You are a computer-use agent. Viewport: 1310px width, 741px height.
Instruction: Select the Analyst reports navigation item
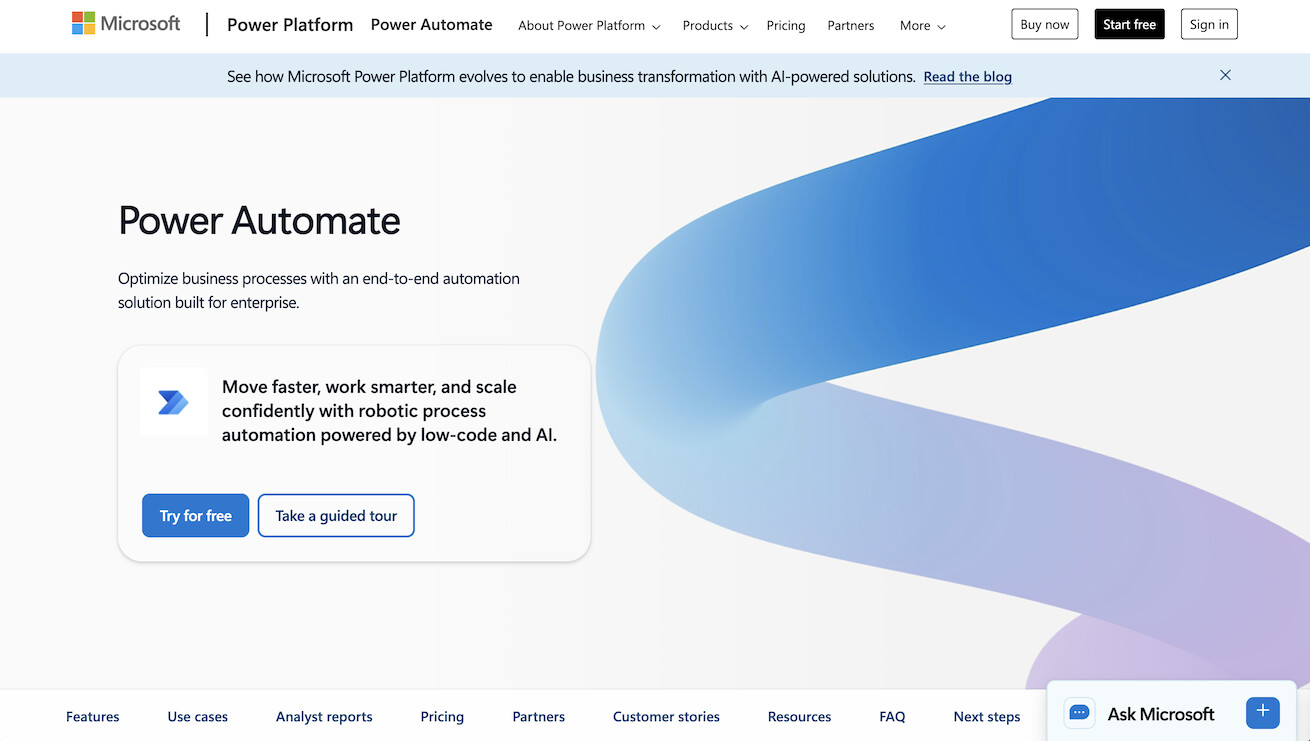coord(324,716)
